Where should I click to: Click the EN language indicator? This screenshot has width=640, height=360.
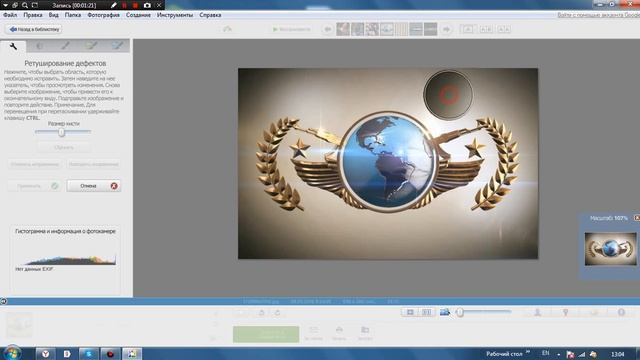[x=545, y=353]
